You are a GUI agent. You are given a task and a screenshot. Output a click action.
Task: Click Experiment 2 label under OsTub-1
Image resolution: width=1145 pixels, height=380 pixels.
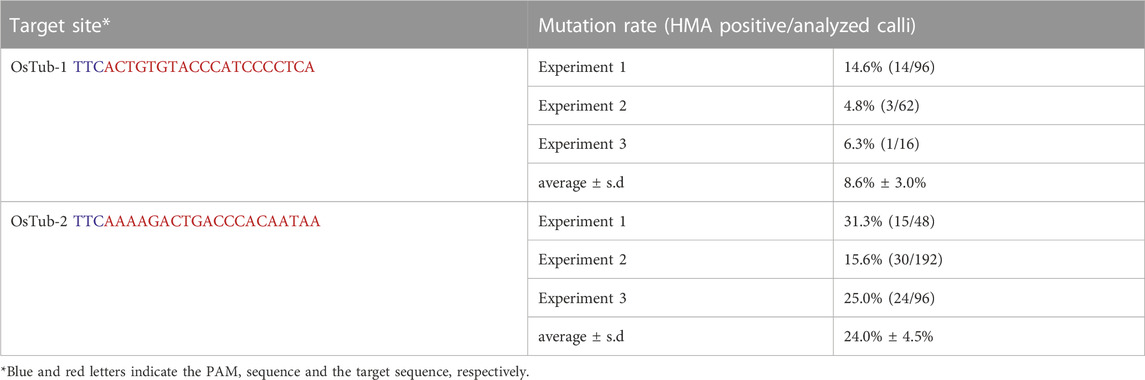582,105
